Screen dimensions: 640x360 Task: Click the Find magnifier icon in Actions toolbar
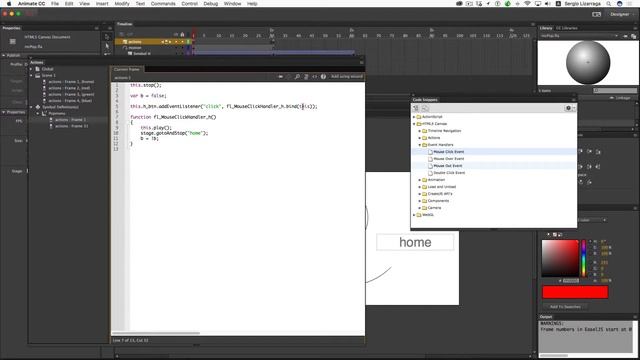pyautogui.click(x=297, y=76)
